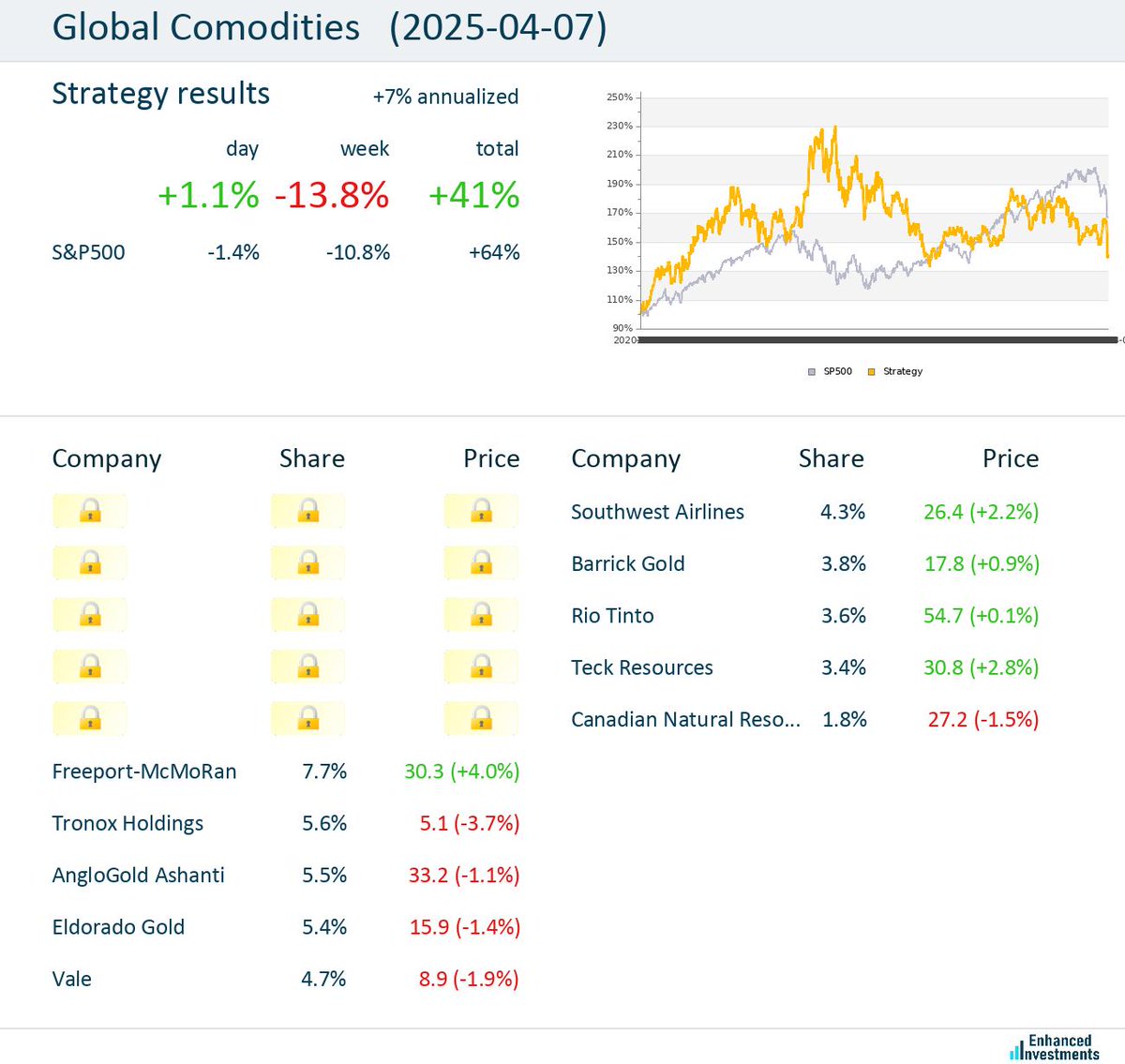Click the Price lock icon in fifth locked row
Image resolution: width=1125 pixels, height=1064 pixels.
[481, 719]
